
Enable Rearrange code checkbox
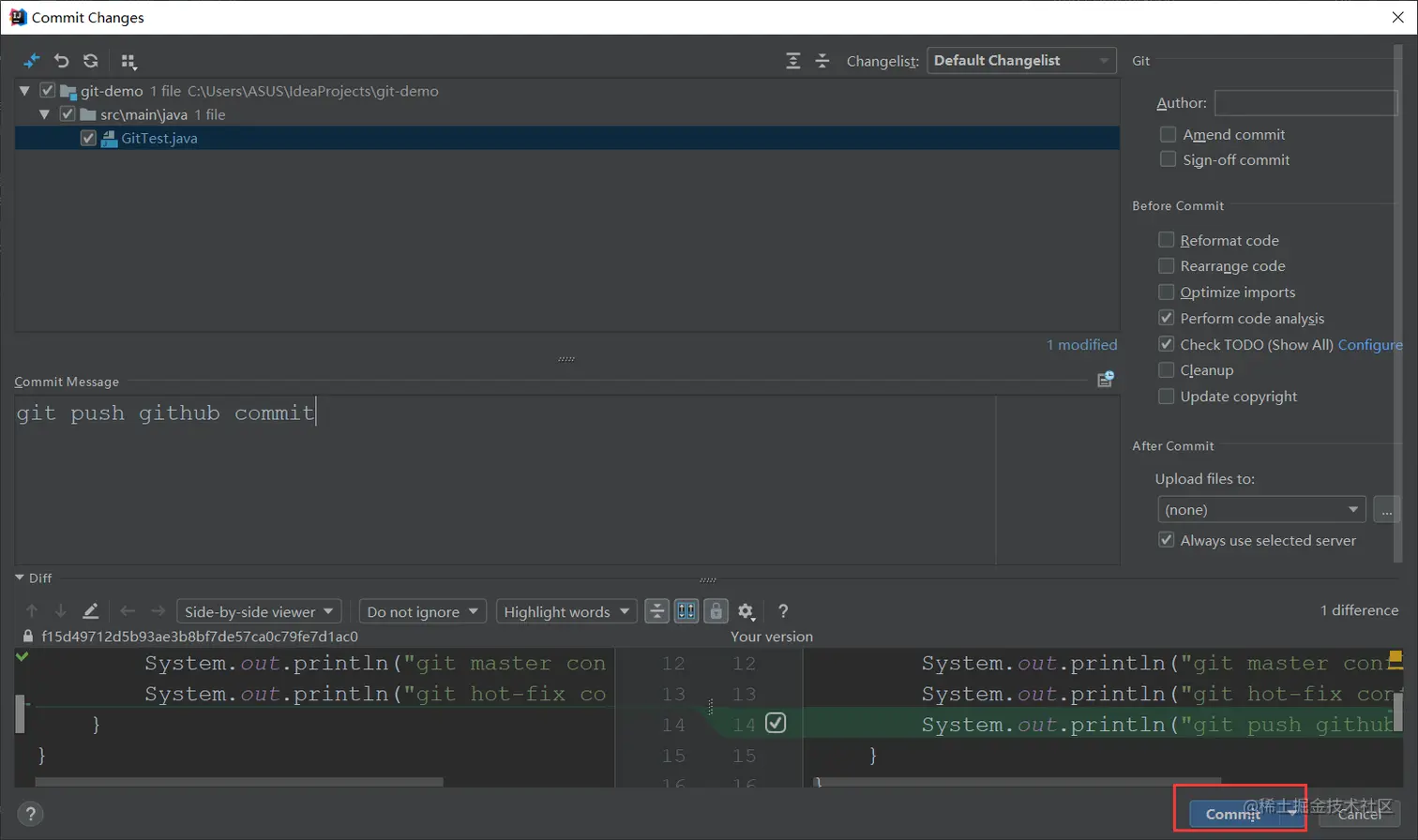pyautogui.click(x=1167, y=266)
